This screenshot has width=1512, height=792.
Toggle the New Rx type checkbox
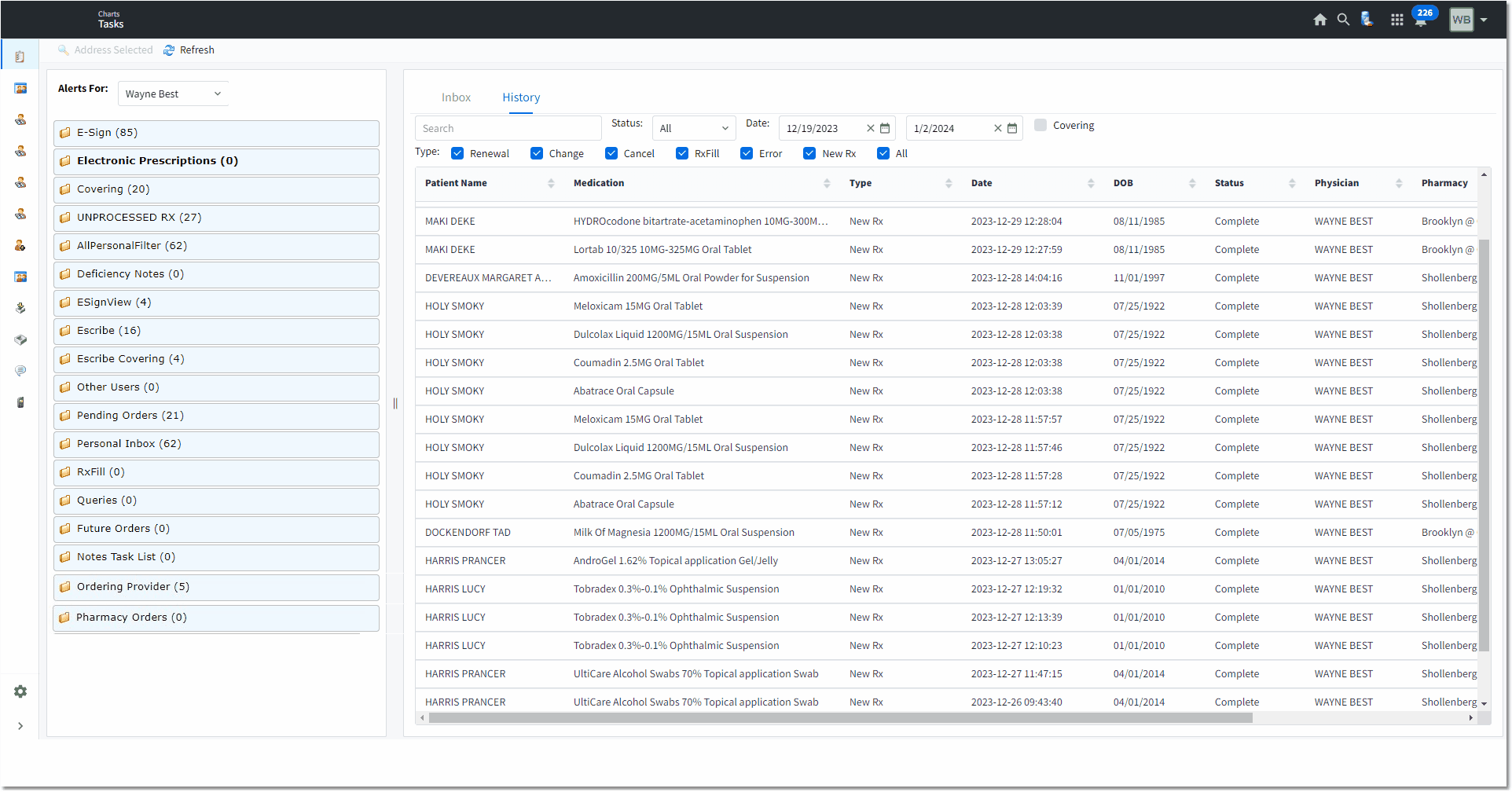pyautogui.click(x=809, y=153)
